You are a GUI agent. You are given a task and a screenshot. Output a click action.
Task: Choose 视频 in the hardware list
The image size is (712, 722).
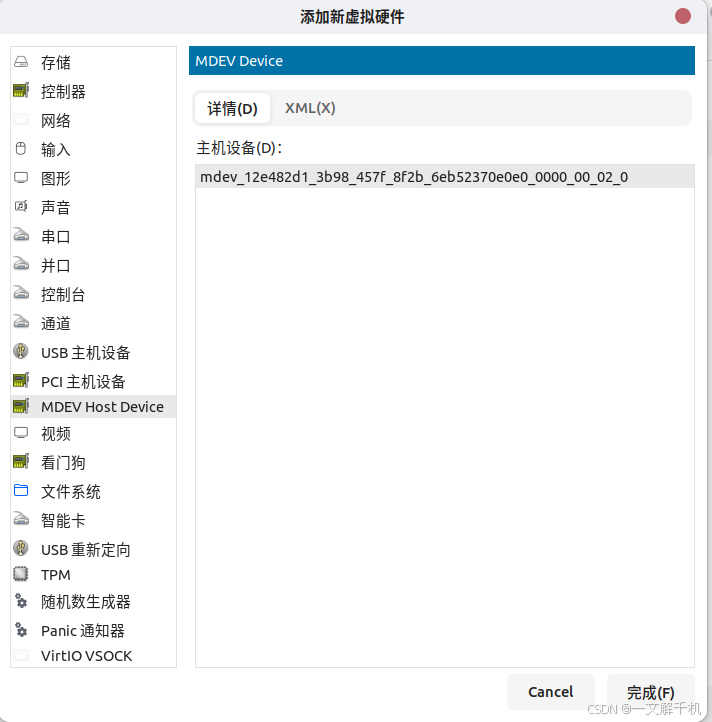(x=93, y=433)
